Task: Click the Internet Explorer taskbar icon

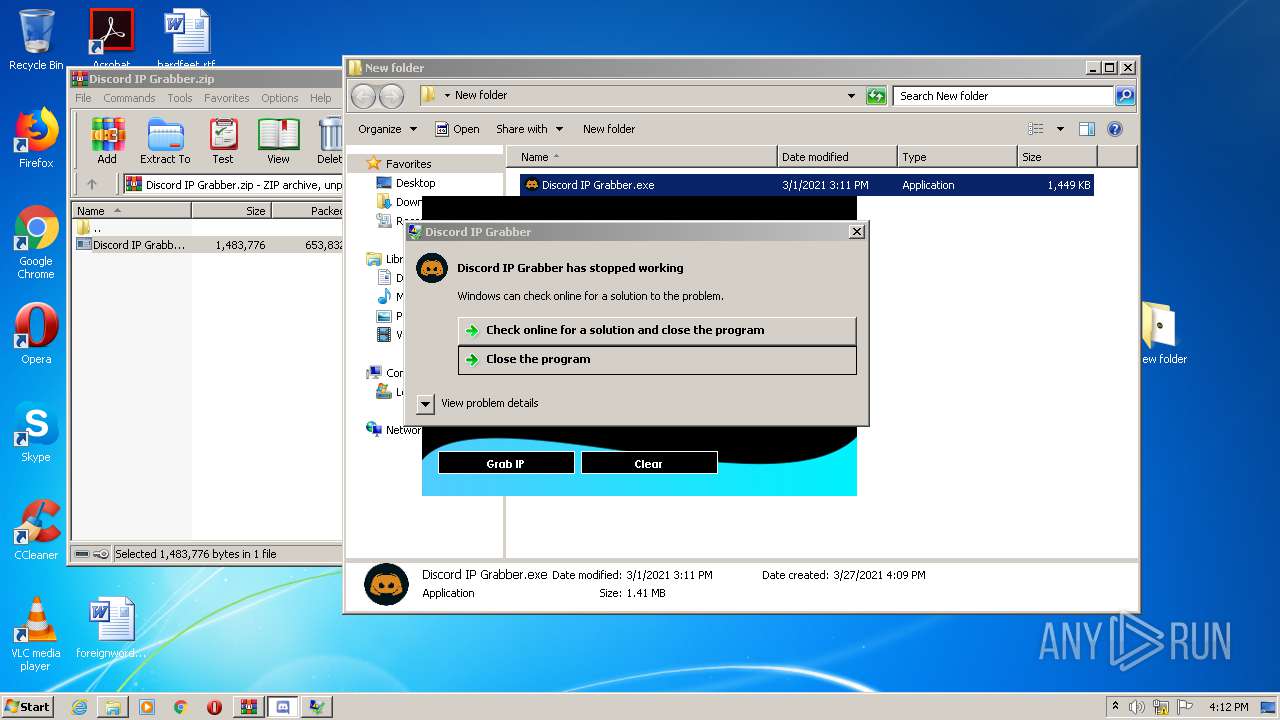Action: [x=79, y=707]
